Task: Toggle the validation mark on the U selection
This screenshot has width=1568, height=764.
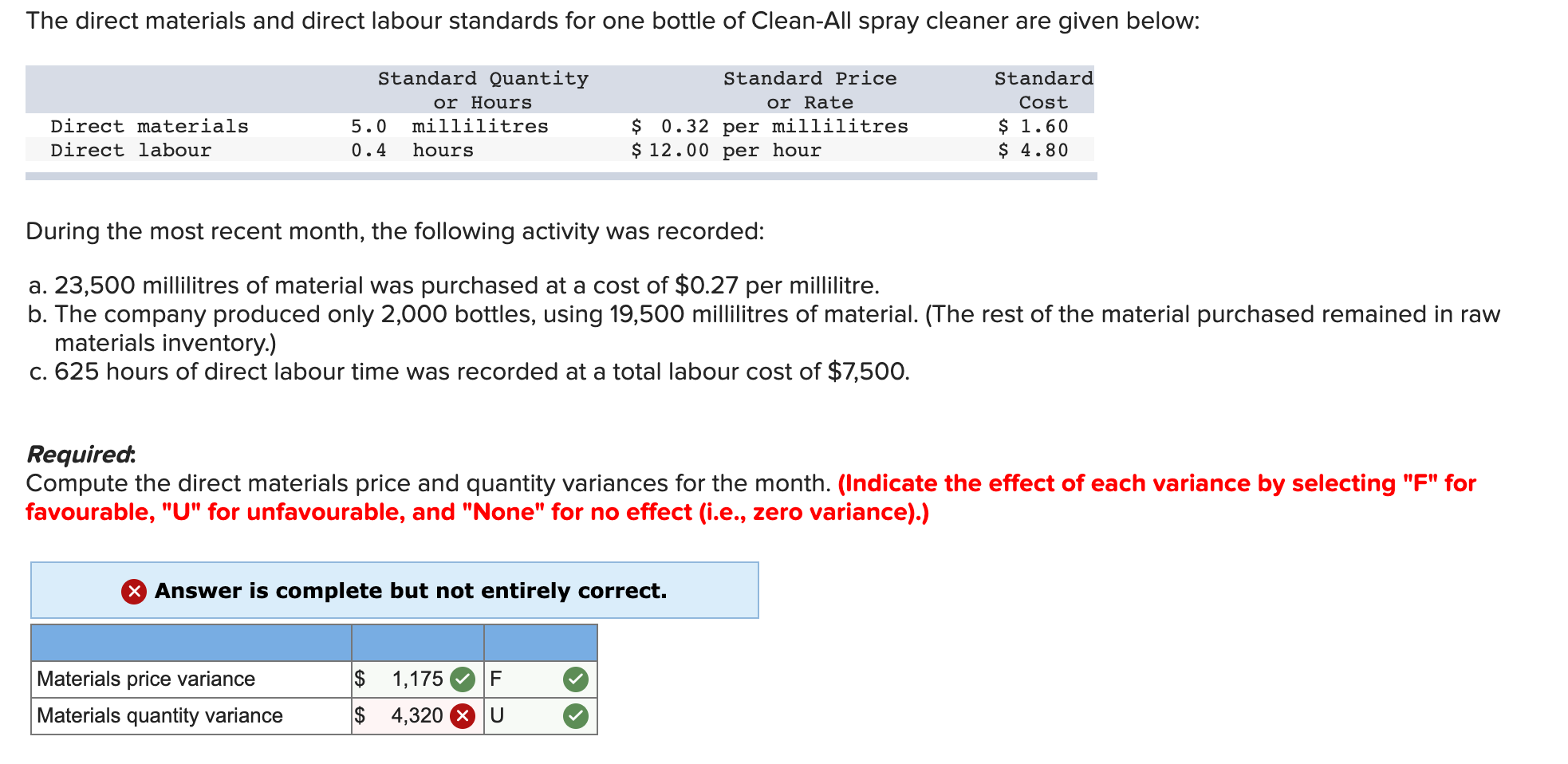Action: click(577, 715)
